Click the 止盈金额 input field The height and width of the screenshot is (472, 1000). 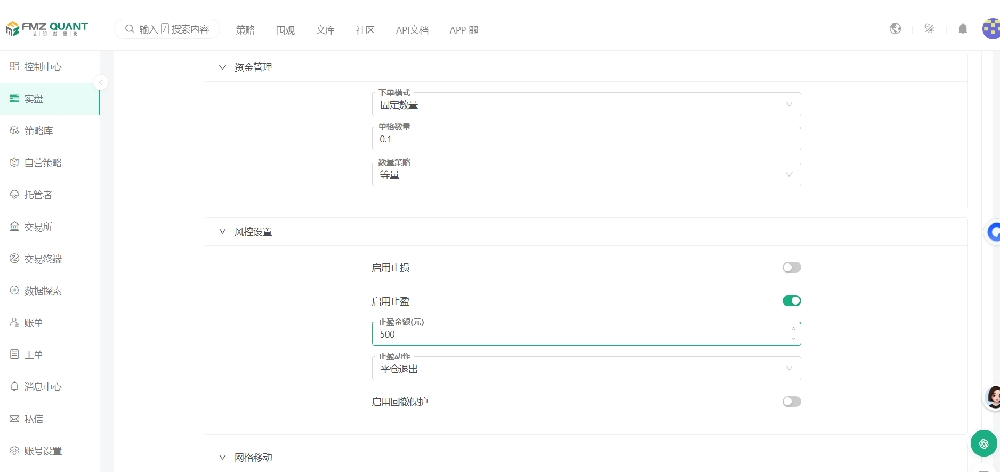coord(580,335)
